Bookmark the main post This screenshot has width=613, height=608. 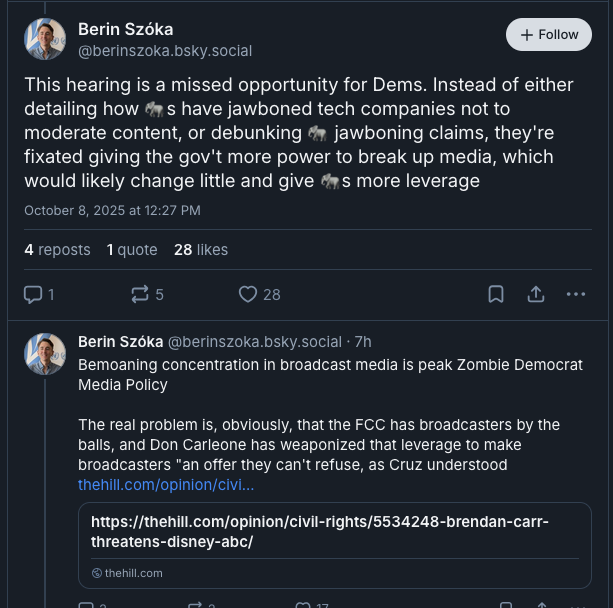[496, 294]
